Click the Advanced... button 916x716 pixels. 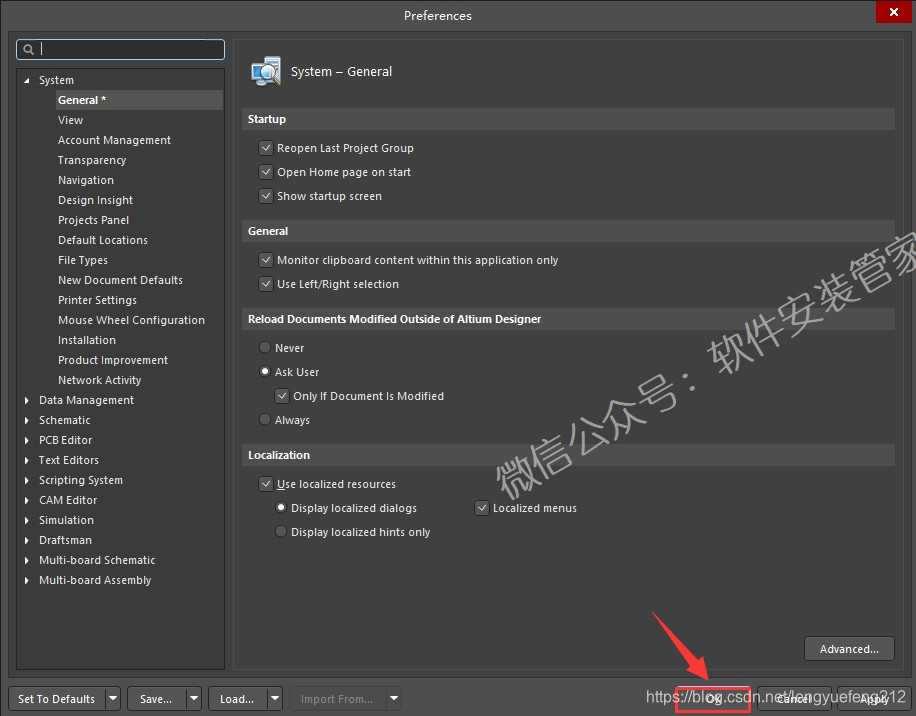pyautogui.click(x=849, y=649)
